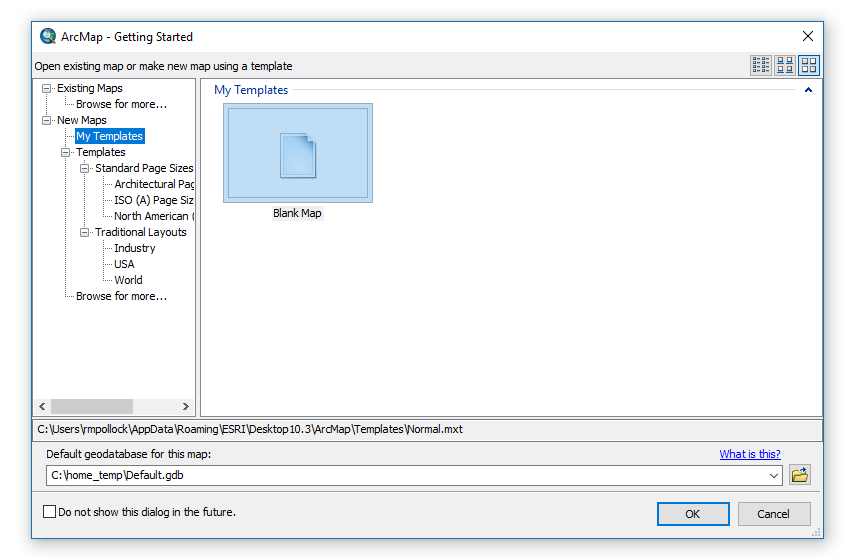Collapse the Standard Page Sizes node

[85, 168]
